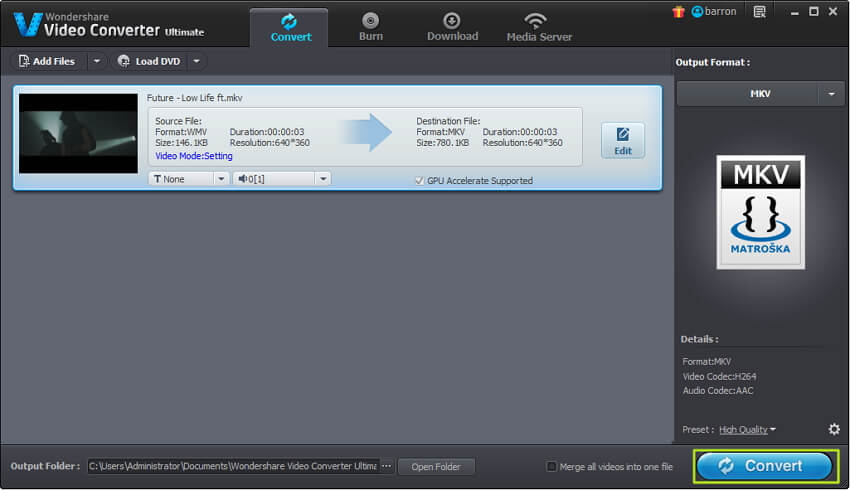The width and height of the screenshot is (850, 490).
Task: Minimize the Video Converter window
Action: [x=794, y=12]
